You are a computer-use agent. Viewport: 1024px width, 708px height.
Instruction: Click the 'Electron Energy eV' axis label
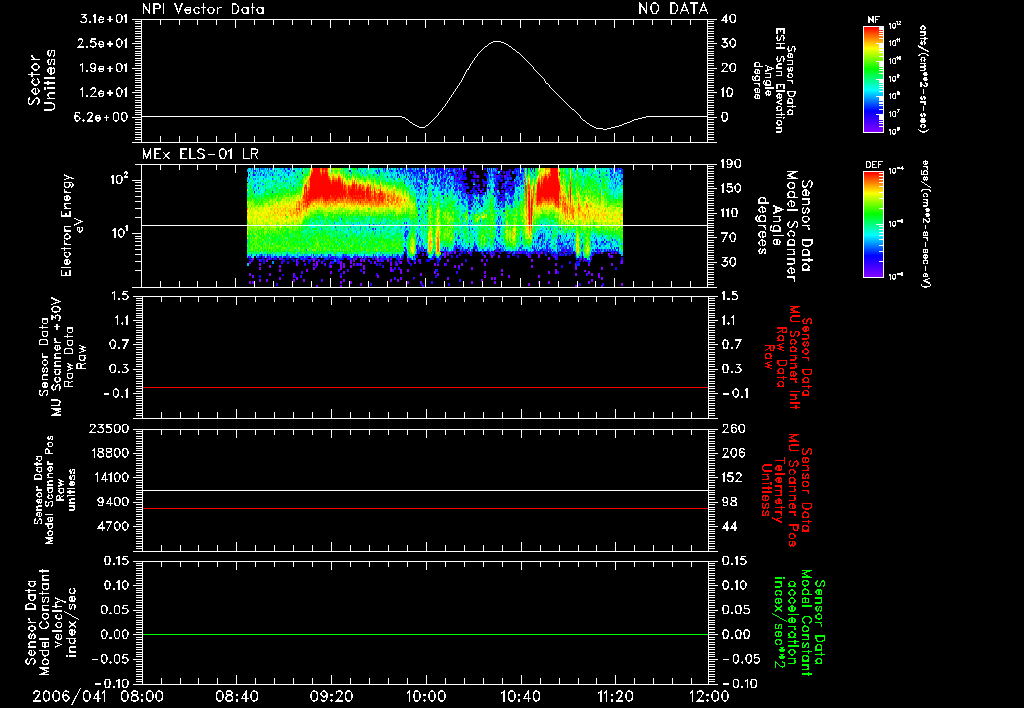tap(71, 225)
